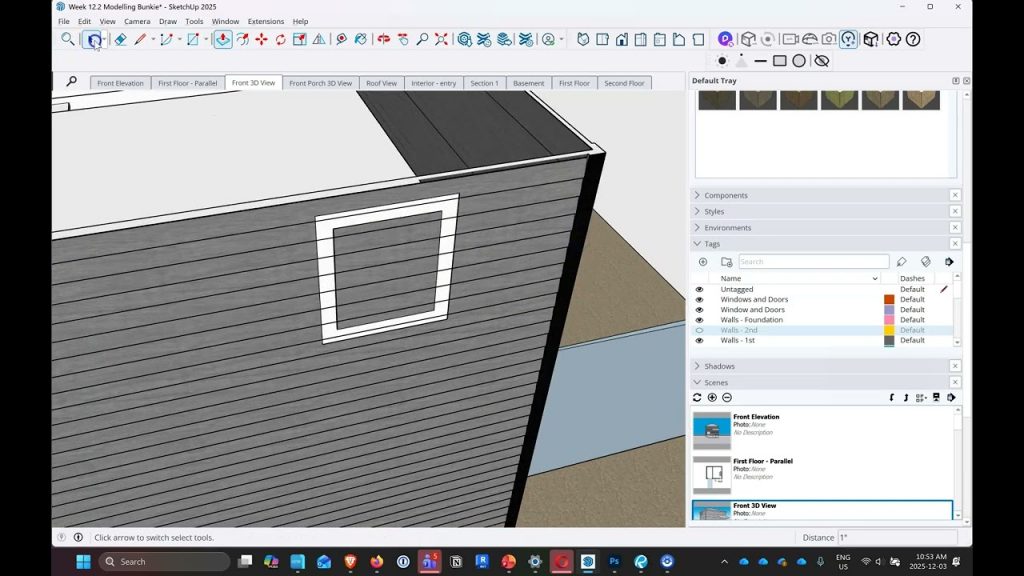Collapse the Scenes panel
1024x576 pixels.
pos(716,382)
